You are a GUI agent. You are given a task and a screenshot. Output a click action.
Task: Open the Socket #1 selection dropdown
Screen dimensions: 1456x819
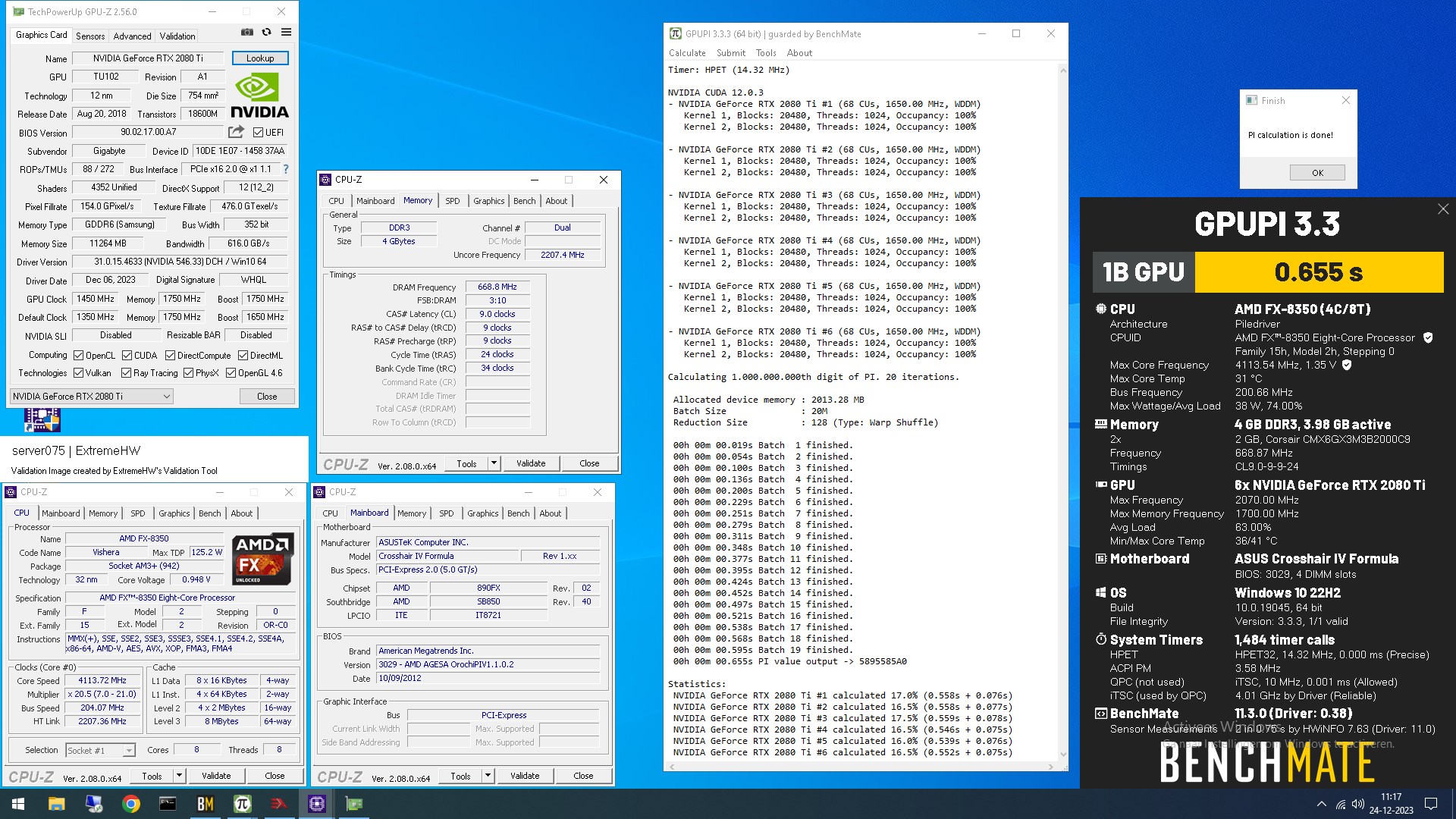pos(100,750)
